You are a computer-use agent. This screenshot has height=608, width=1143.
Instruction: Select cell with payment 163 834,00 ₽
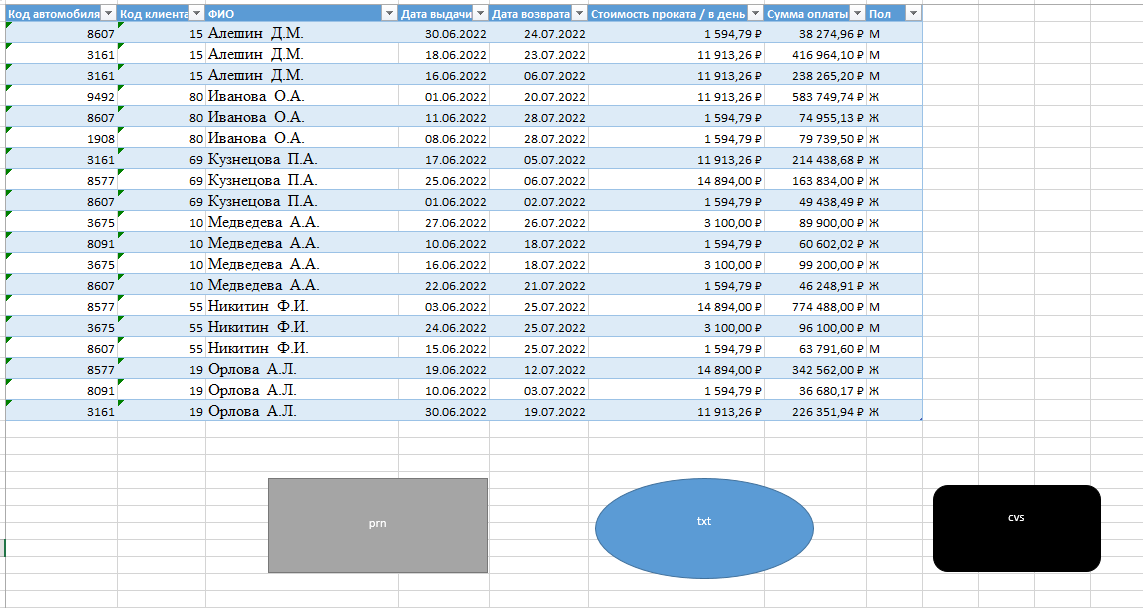click(815, 180)
